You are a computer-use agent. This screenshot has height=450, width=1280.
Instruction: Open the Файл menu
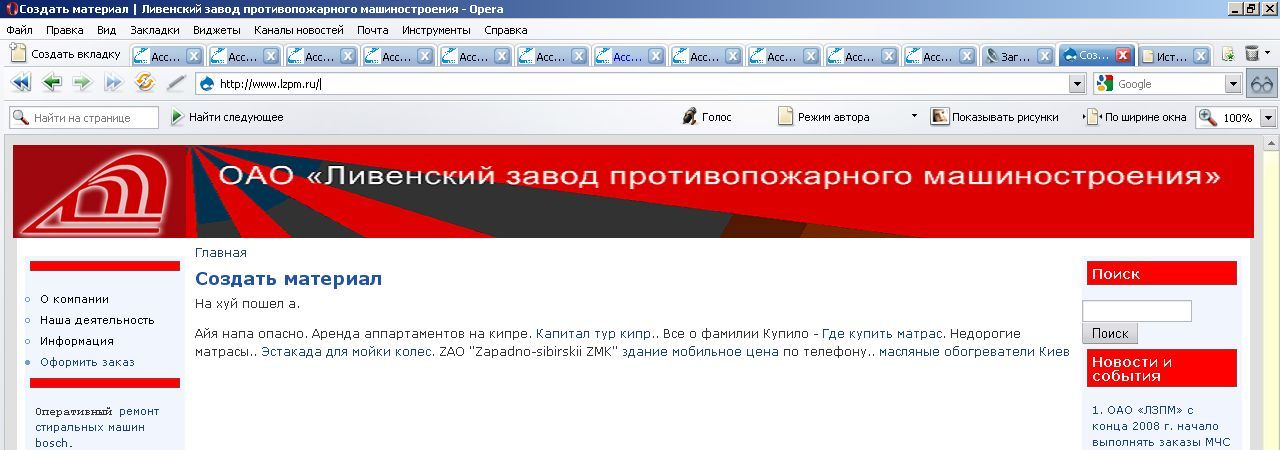[19, 31]
